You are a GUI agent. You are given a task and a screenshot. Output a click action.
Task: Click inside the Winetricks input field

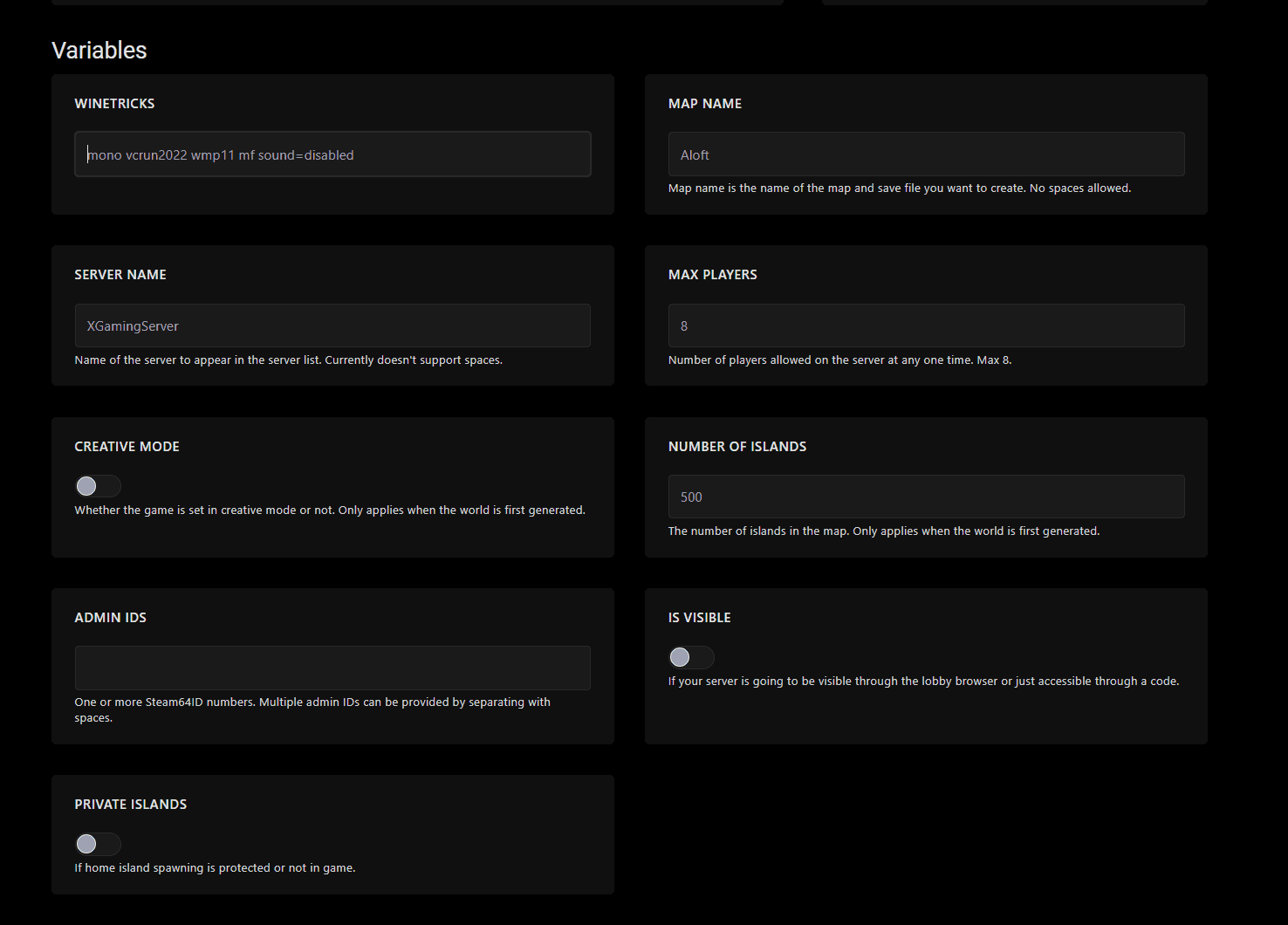(332, 154)
